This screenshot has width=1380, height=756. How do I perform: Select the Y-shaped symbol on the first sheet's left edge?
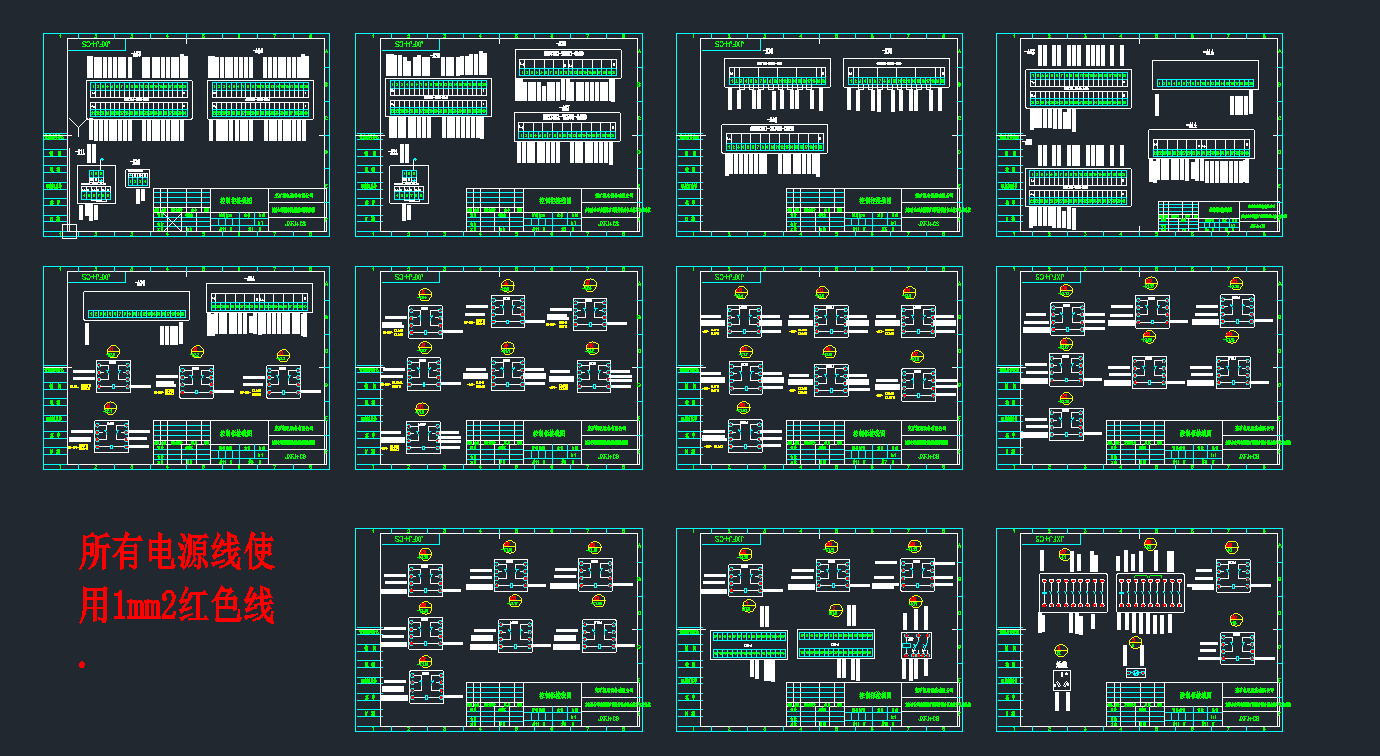pyautogui.click(x=70, y=129)
